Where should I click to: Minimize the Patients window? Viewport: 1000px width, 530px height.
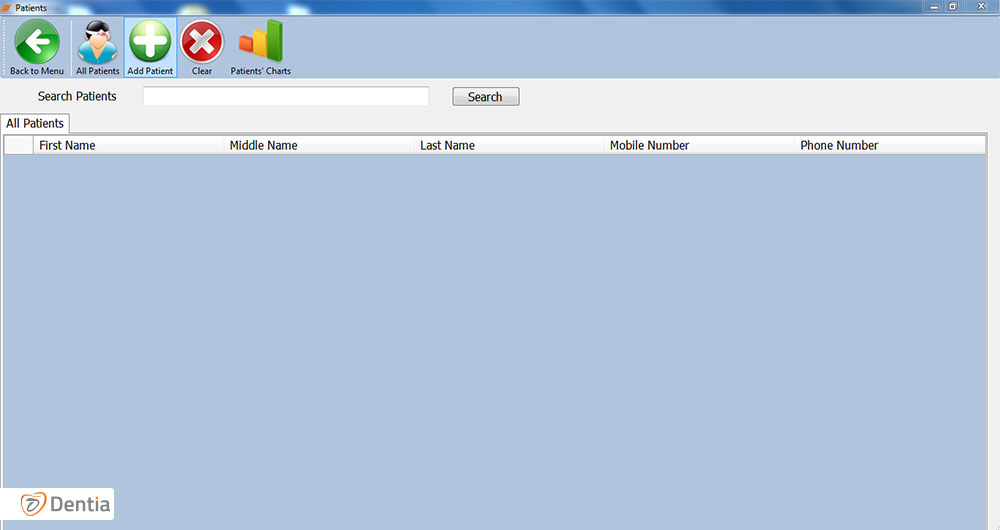point(934,7)
